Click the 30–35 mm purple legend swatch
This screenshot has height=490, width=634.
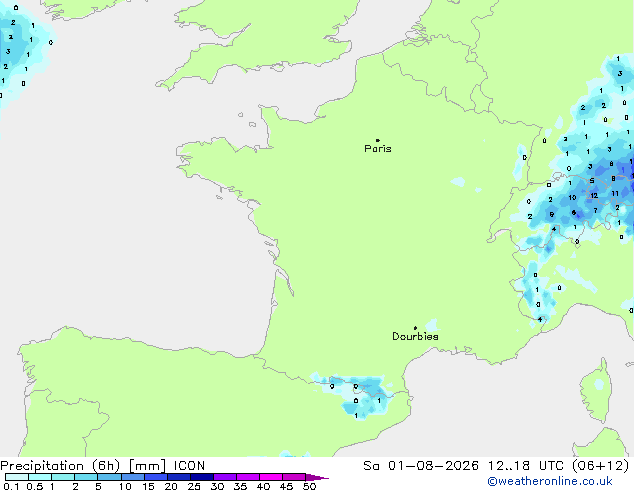point(224,477)
